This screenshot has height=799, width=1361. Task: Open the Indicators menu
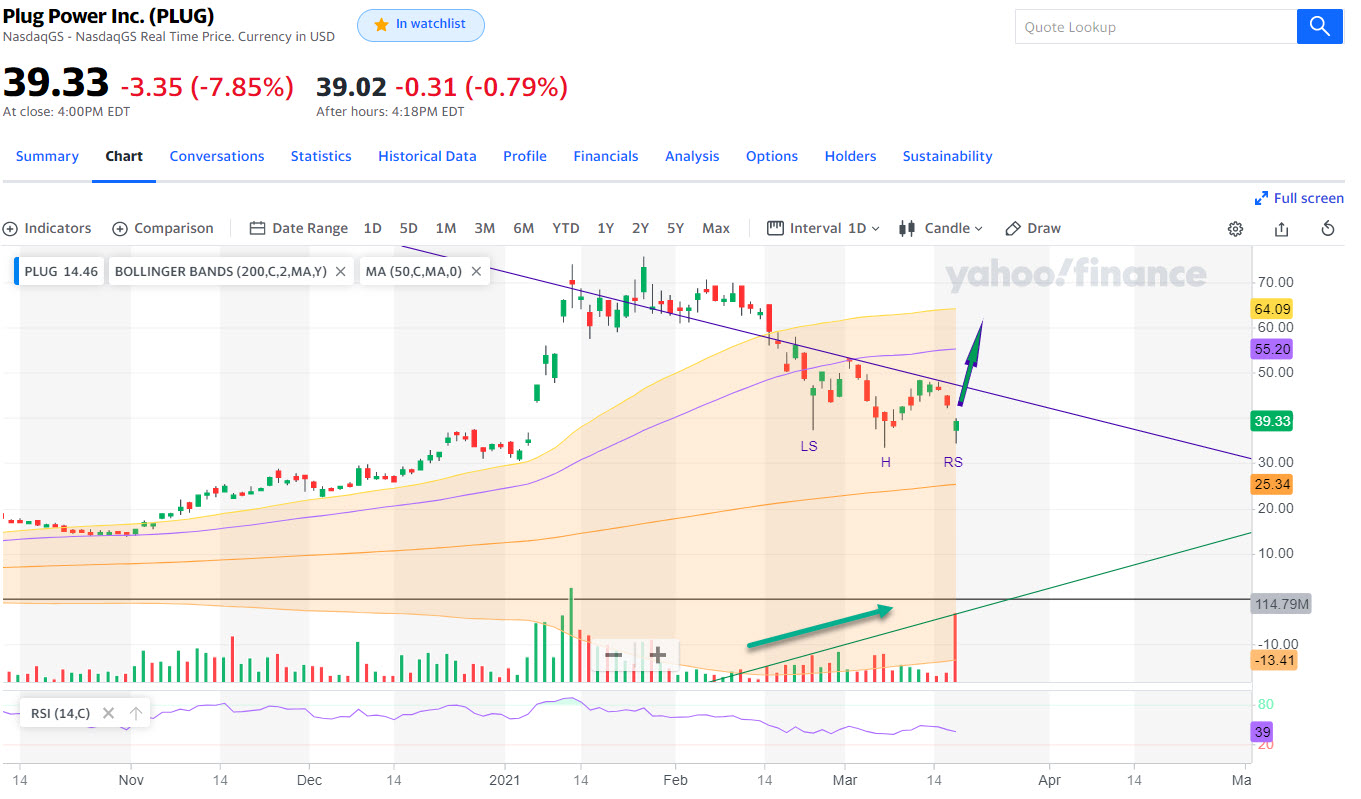[x=47, y=228]
